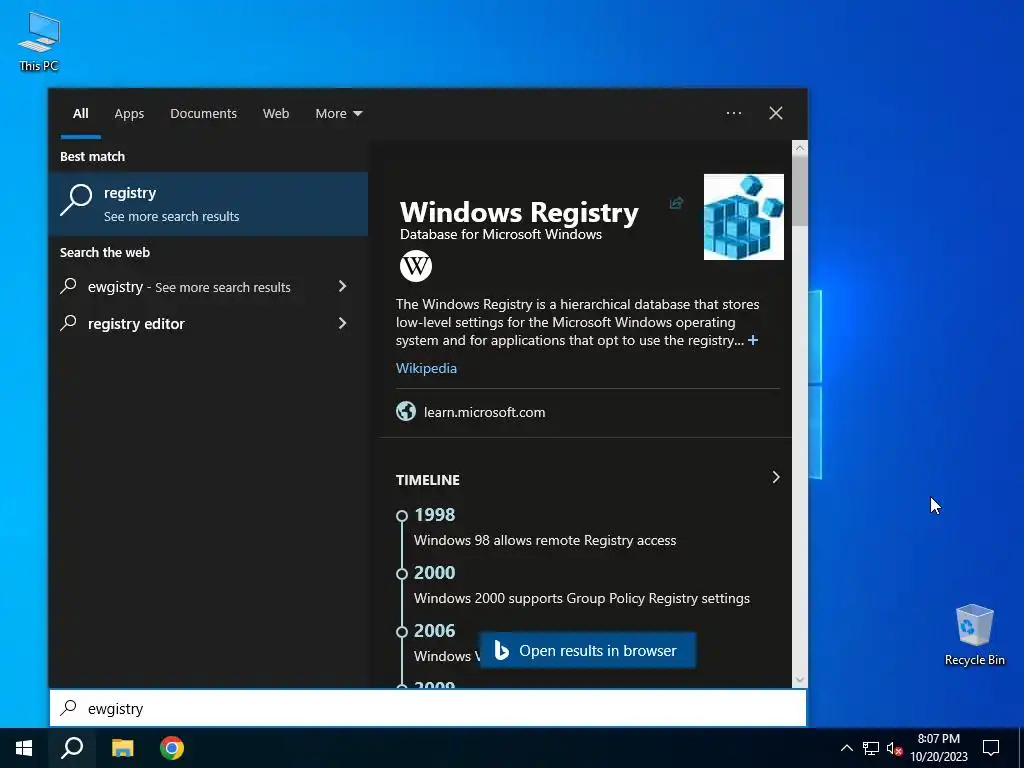Click the Windows Start button

pos(24,748)
